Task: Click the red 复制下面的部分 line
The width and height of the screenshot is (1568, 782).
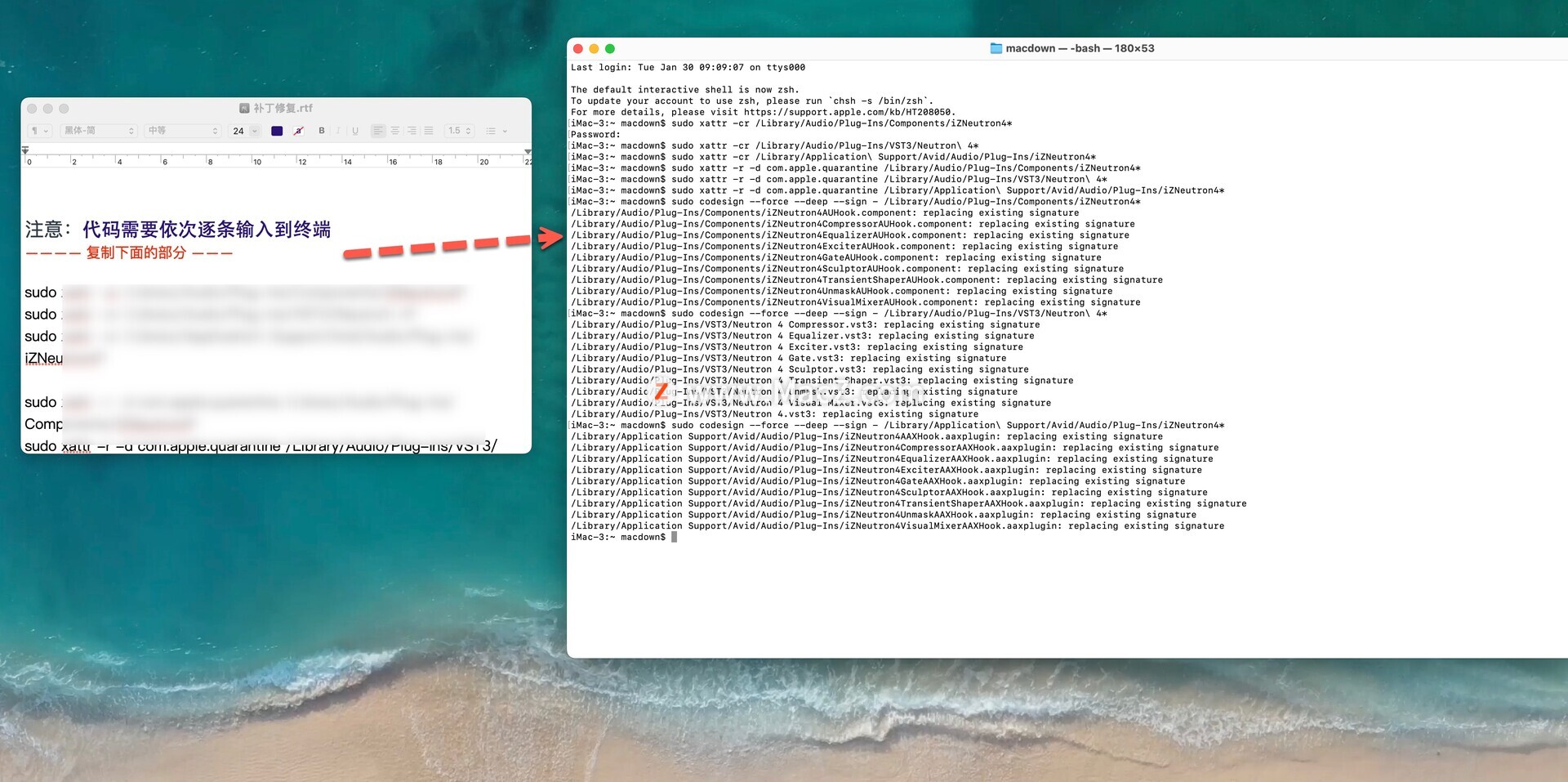Action: pos(129,253)
